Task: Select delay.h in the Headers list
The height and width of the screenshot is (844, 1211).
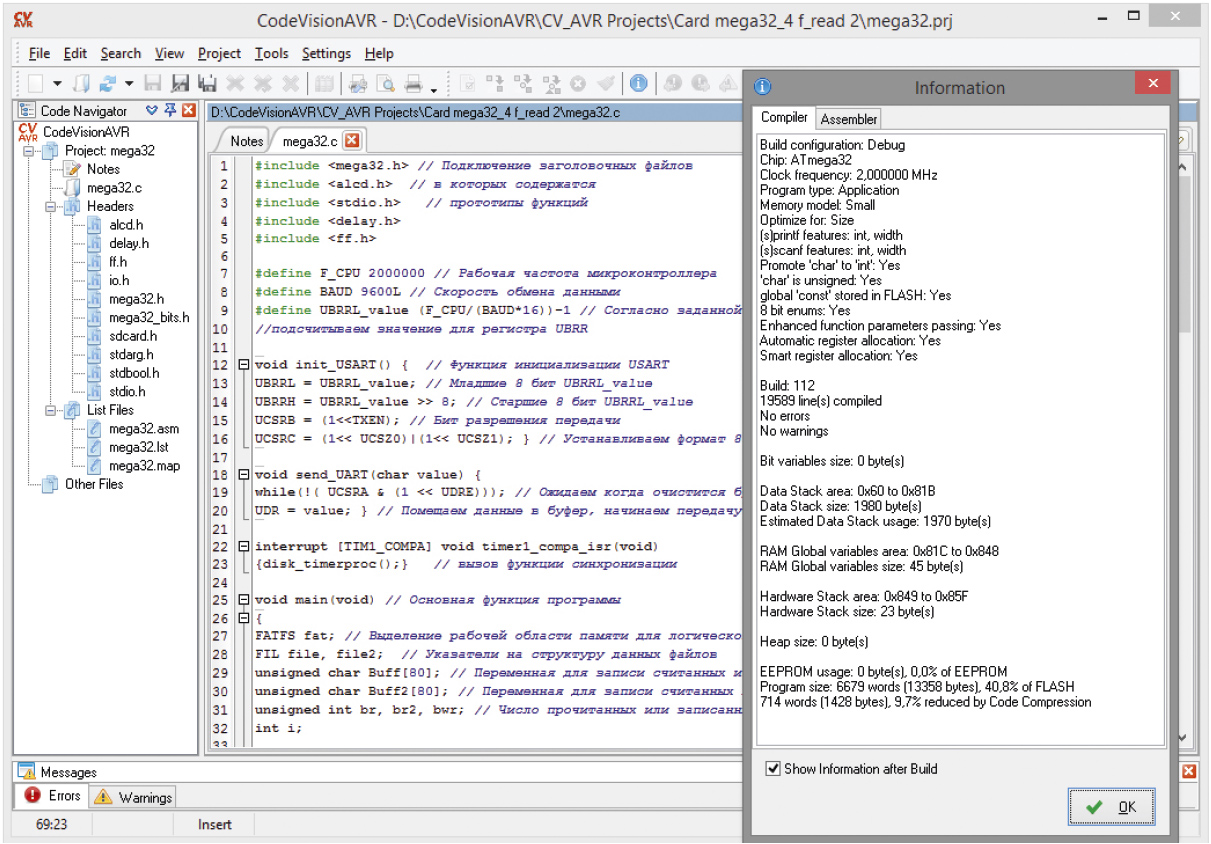Action: (x=128, y=243)
